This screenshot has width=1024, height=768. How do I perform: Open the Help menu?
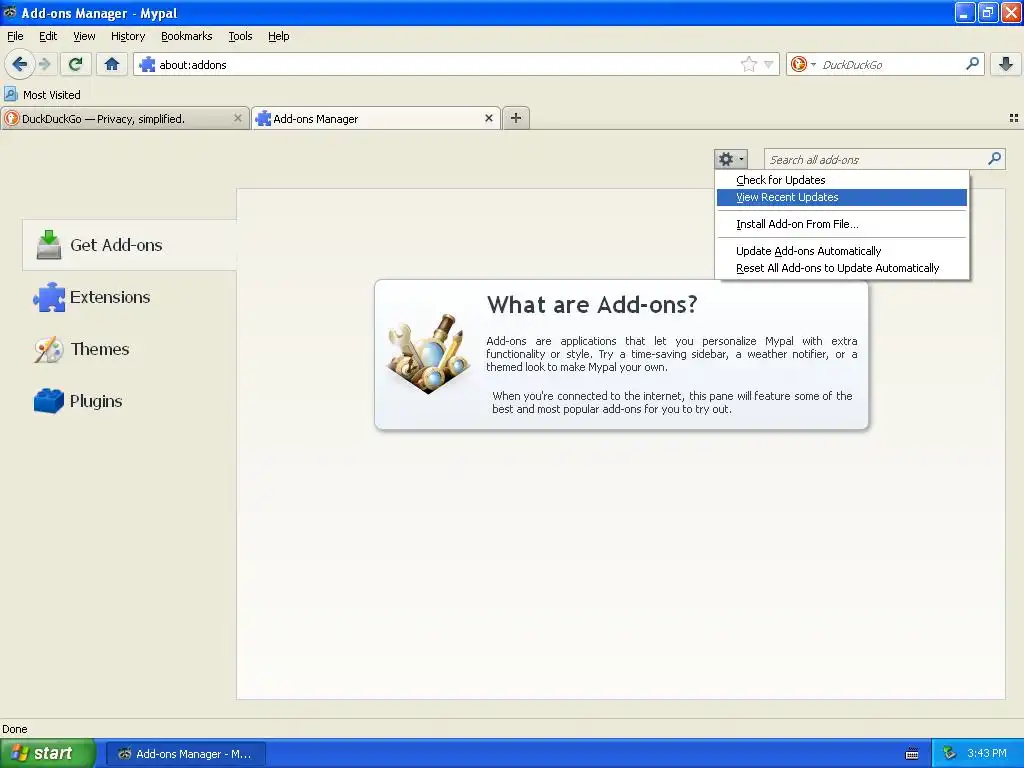[x=278, y=36]
